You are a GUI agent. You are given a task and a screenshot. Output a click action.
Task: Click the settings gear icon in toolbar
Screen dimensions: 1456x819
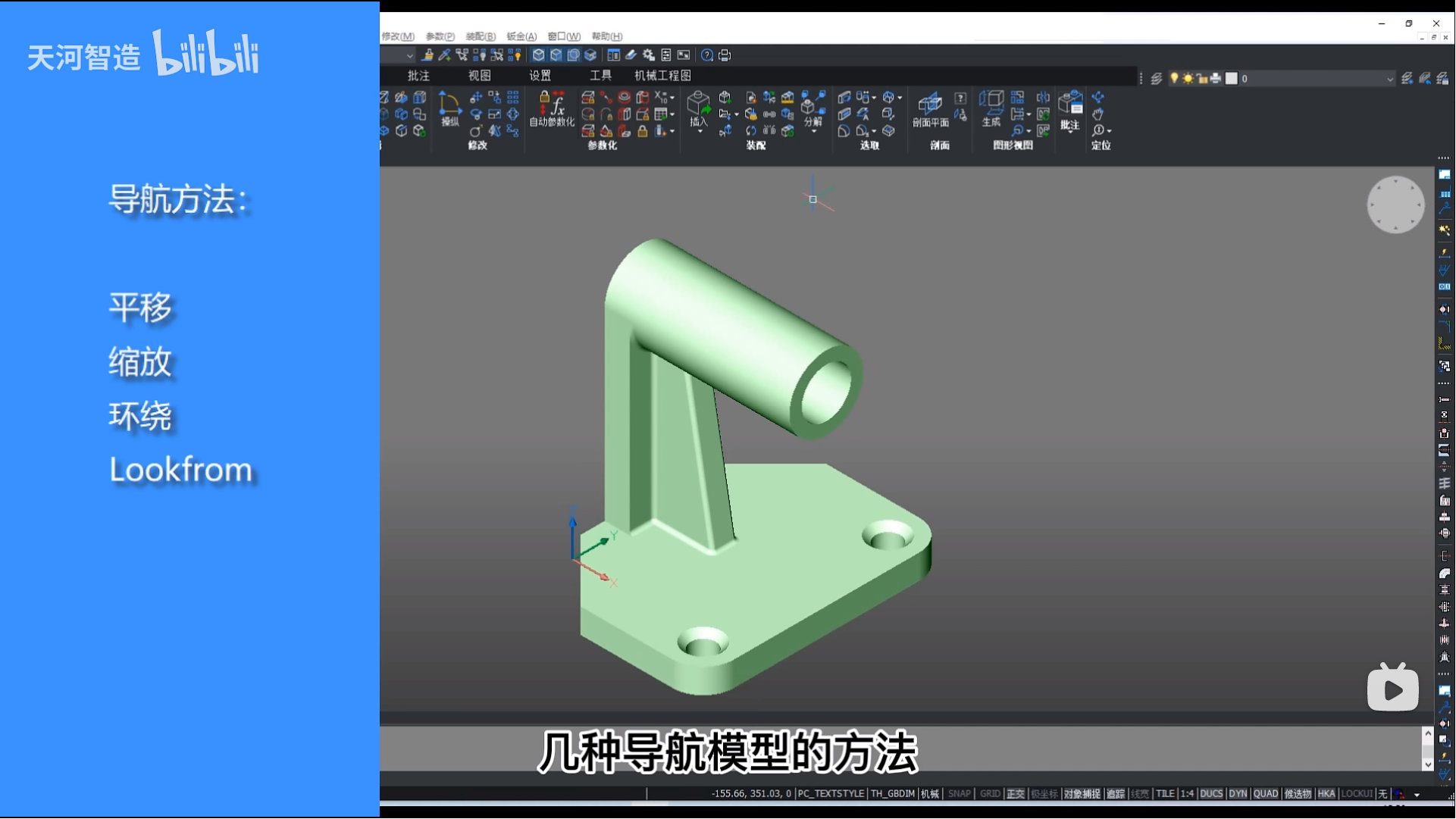pyautogui.click(x=649, y=55)
